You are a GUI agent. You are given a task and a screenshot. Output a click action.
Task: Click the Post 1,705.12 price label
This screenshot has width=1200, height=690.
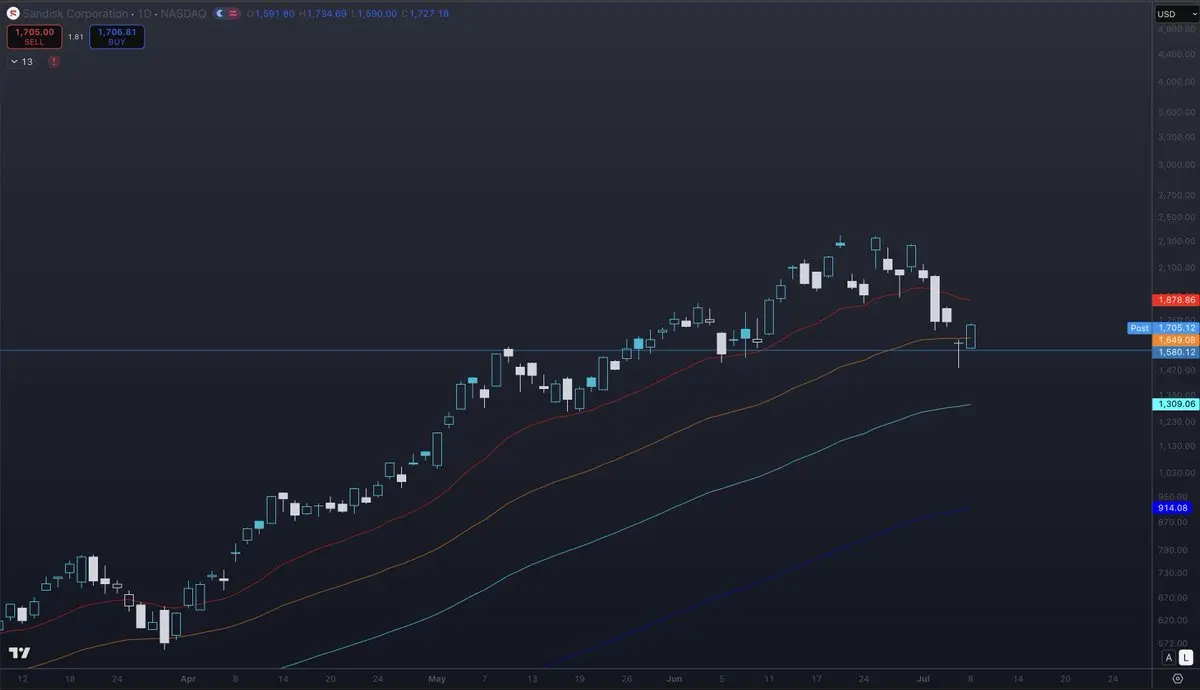click(1161, 328)
